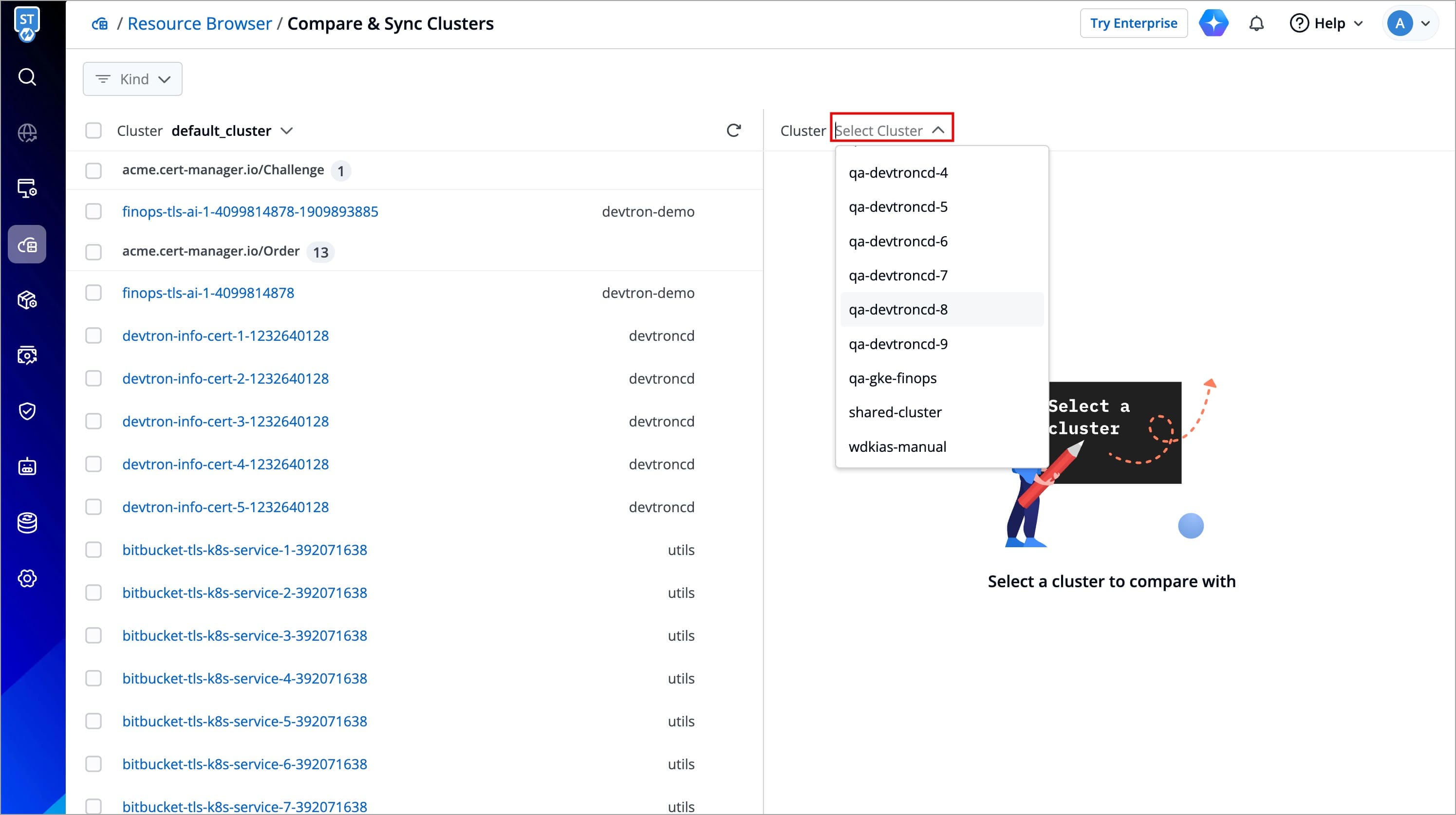Tick the select-all checkbox beside Cluster

pos(93,130)
